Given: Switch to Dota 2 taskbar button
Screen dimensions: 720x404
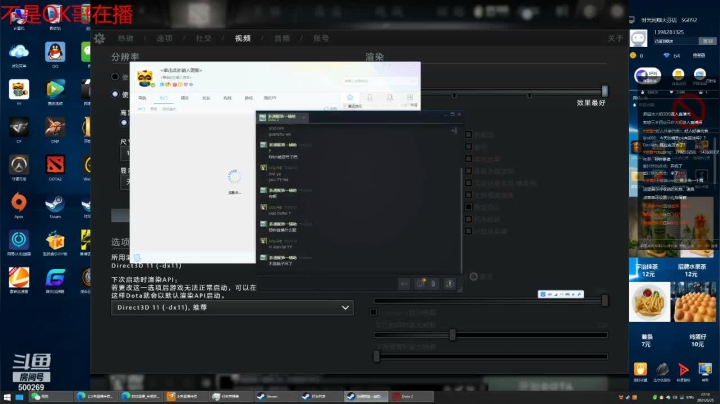Looking at the screenshot, I should (411, 397).
